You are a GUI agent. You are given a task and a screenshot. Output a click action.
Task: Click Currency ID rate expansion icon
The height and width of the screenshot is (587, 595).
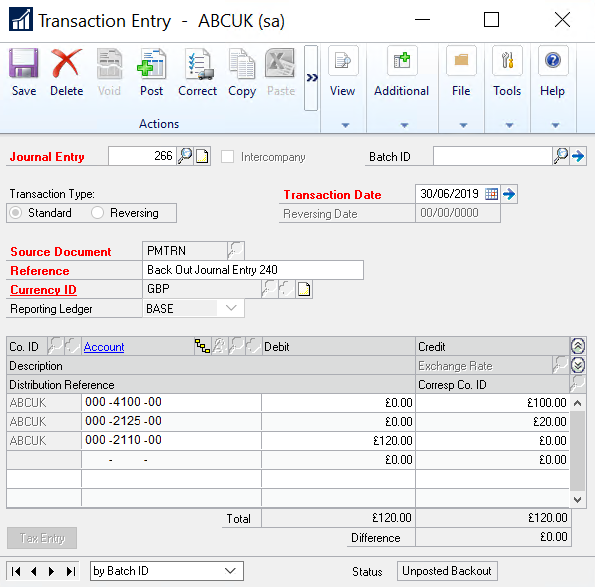pyautogui.click(x=287, y=289)
